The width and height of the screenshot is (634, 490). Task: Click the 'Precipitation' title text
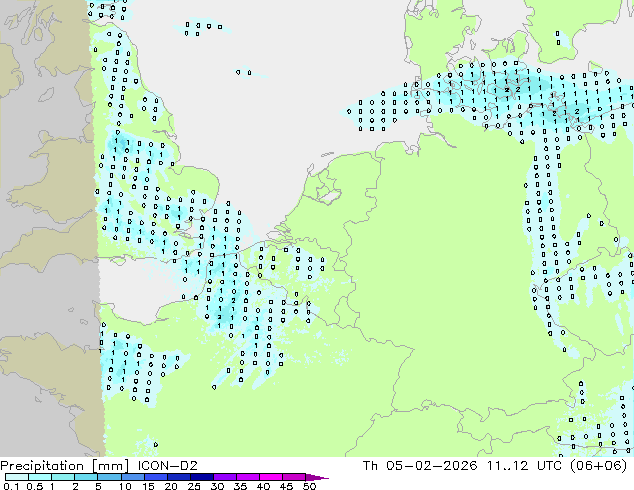tap(42, 466)
